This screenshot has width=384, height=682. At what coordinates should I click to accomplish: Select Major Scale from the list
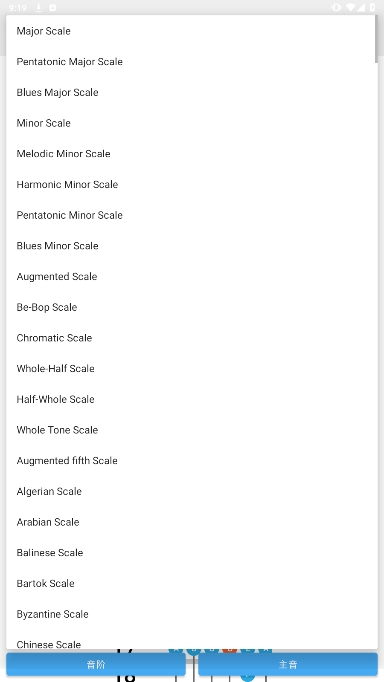tap(192, 31)
